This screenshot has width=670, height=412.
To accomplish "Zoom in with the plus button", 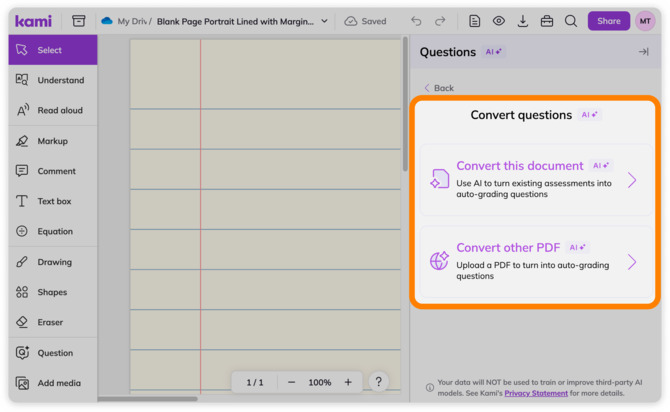I will click(348, 382).
